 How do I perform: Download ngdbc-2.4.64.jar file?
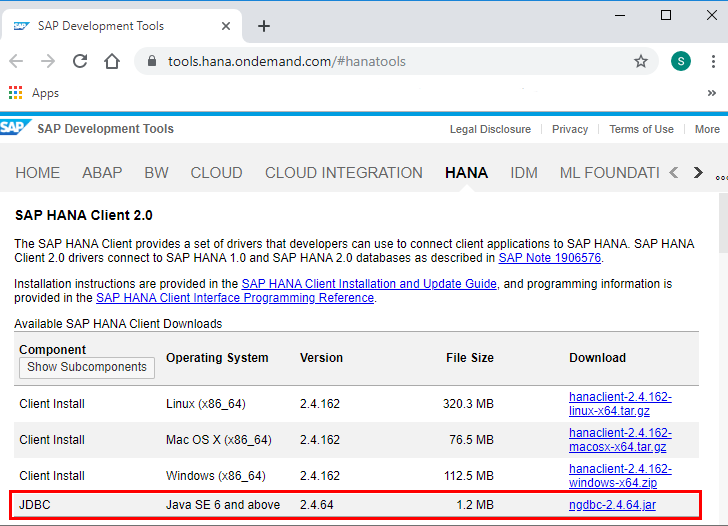pyautogui.click(x=612, y=505)
